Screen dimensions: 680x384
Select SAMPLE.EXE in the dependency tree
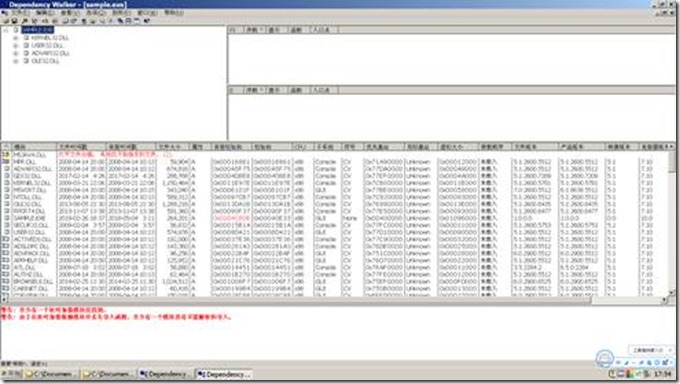(38, 30)
